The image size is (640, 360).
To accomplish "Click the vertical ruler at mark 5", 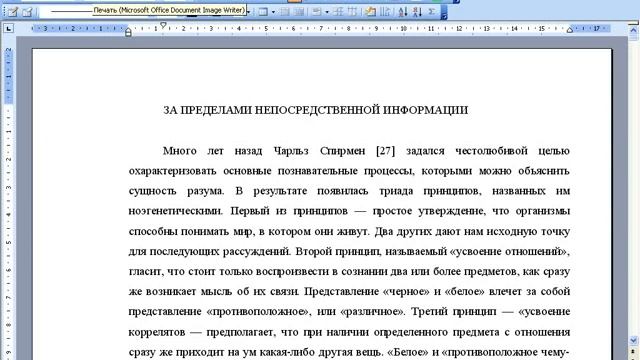I will [x=9, y=243].
